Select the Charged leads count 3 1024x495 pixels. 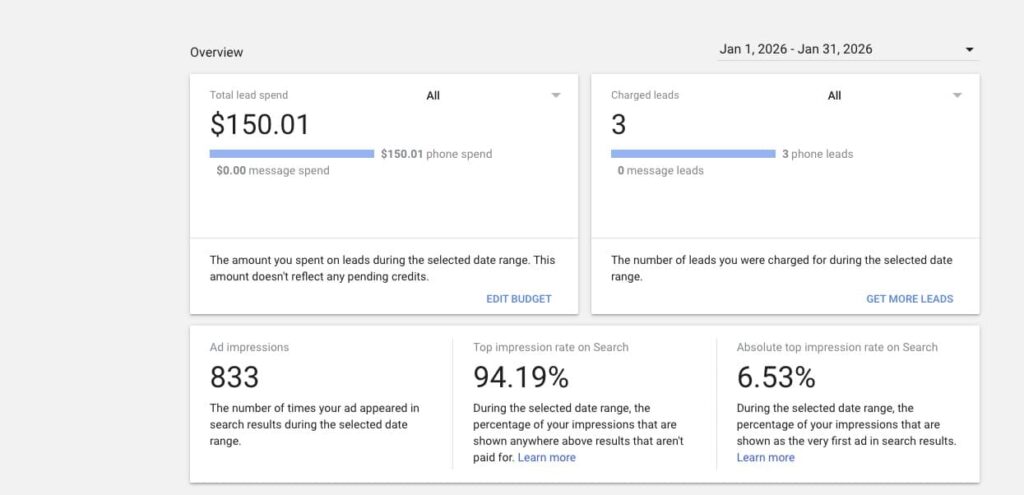[618, 124]
